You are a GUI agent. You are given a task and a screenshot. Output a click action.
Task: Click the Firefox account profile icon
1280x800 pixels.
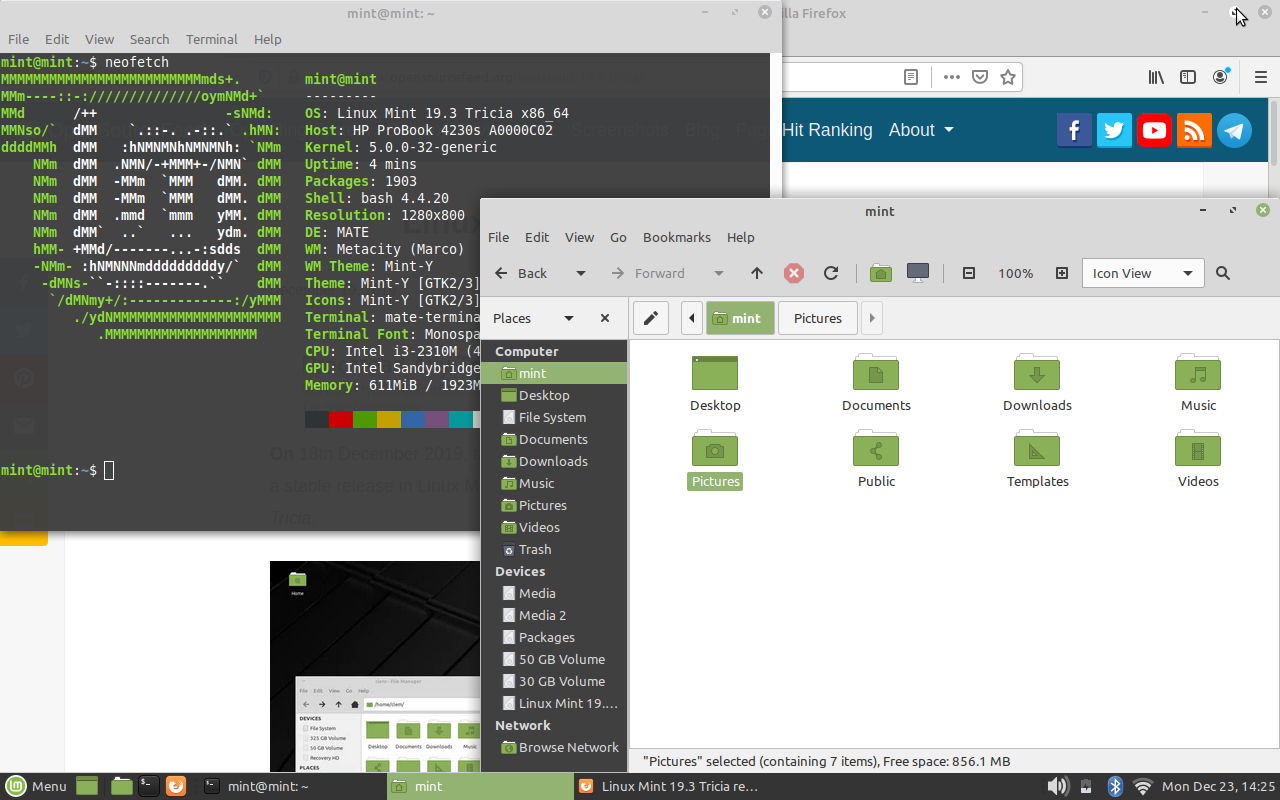coord(1220,76)
